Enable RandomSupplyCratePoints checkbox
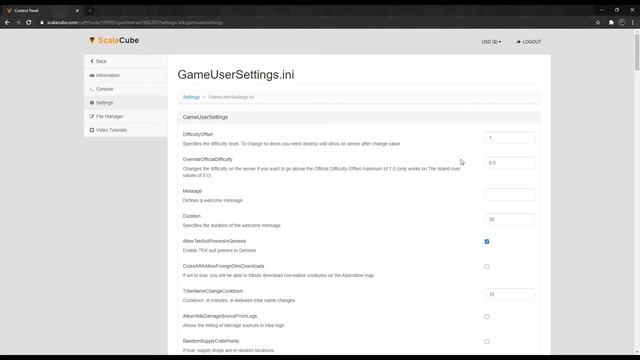 (x=487, y=341)
